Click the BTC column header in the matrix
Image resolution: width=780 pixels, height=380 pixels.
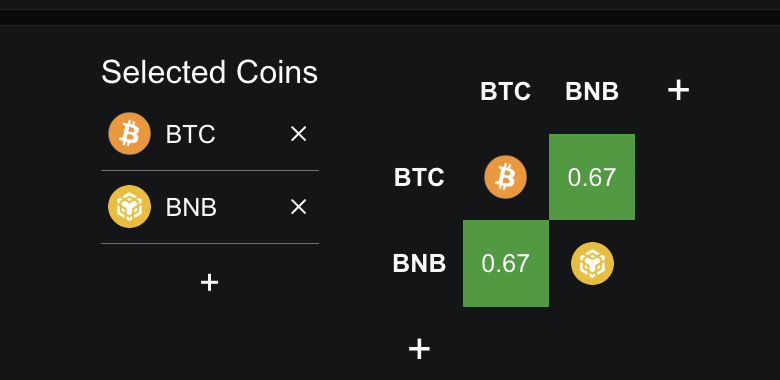[505, 92]
